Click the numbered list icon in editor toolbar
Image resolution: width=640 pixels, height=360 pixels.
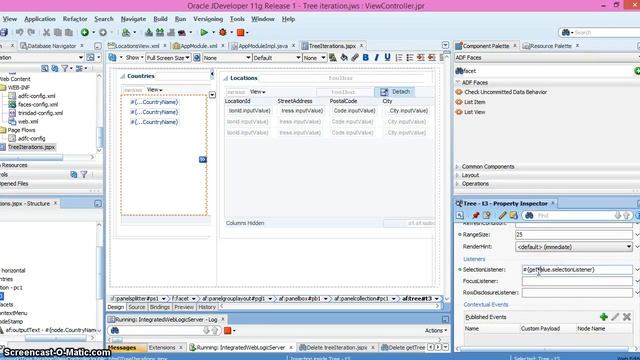pos(399,58)
